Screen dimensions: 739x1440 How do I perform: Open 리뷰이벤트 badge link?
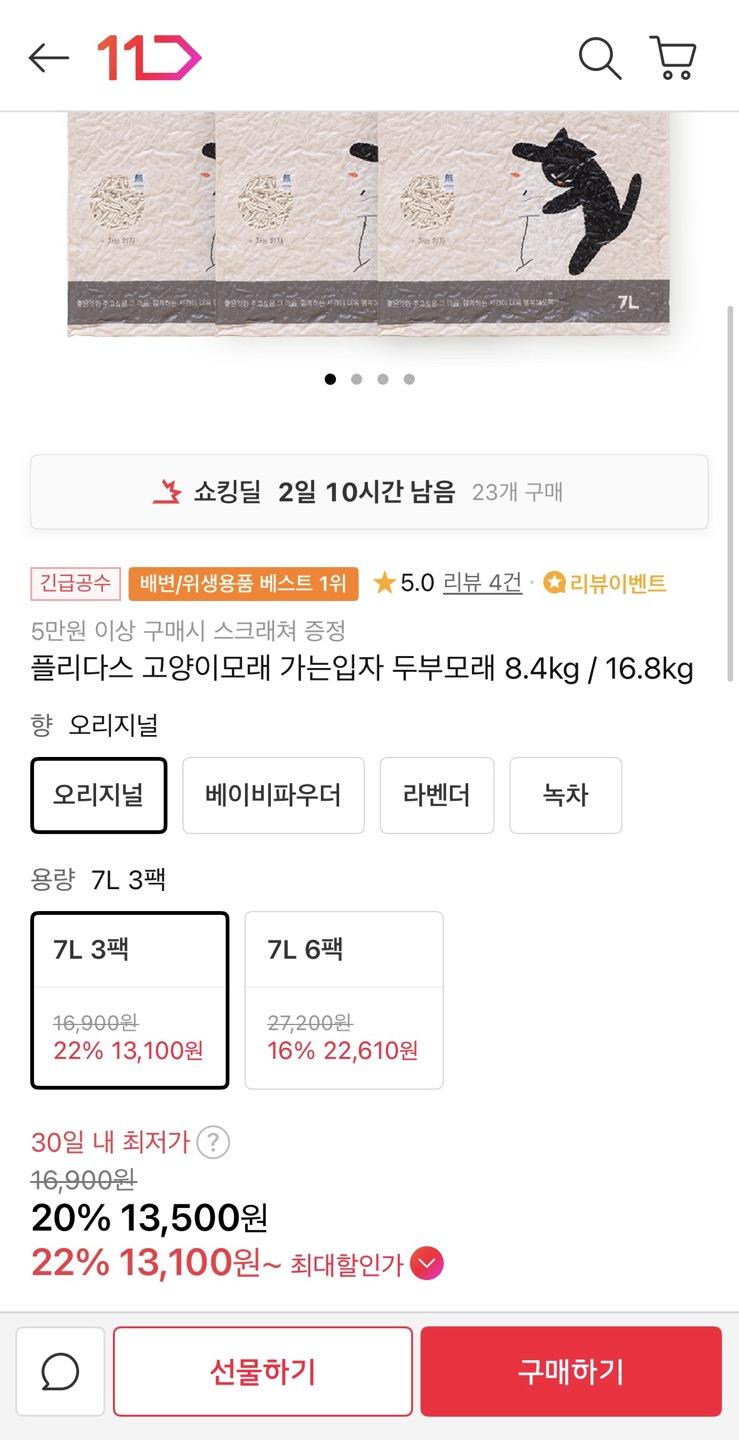tap(605, 583)
